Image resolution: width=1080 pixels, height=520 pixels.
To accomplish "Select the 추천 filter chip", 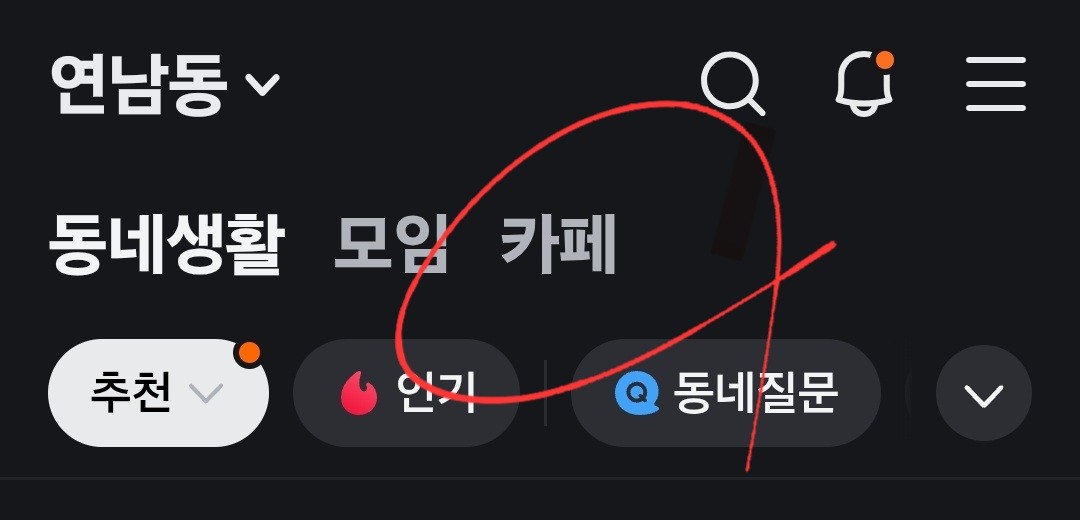I will tap(158, 393).
